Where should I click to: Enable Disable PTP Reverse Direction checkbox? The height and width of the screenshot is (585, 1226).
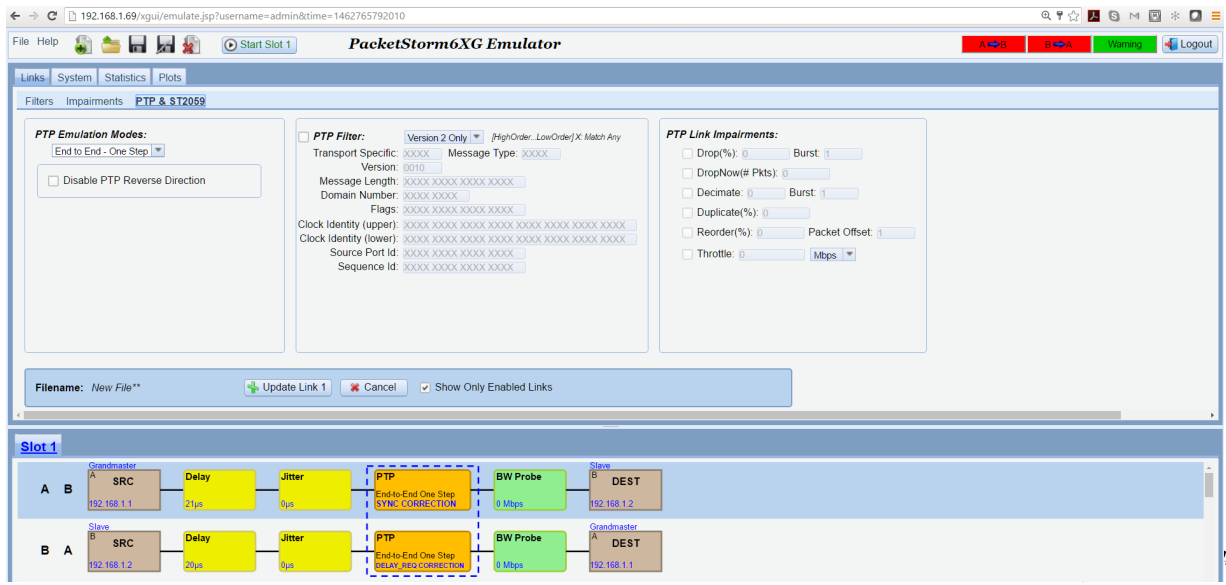point(53,181)
